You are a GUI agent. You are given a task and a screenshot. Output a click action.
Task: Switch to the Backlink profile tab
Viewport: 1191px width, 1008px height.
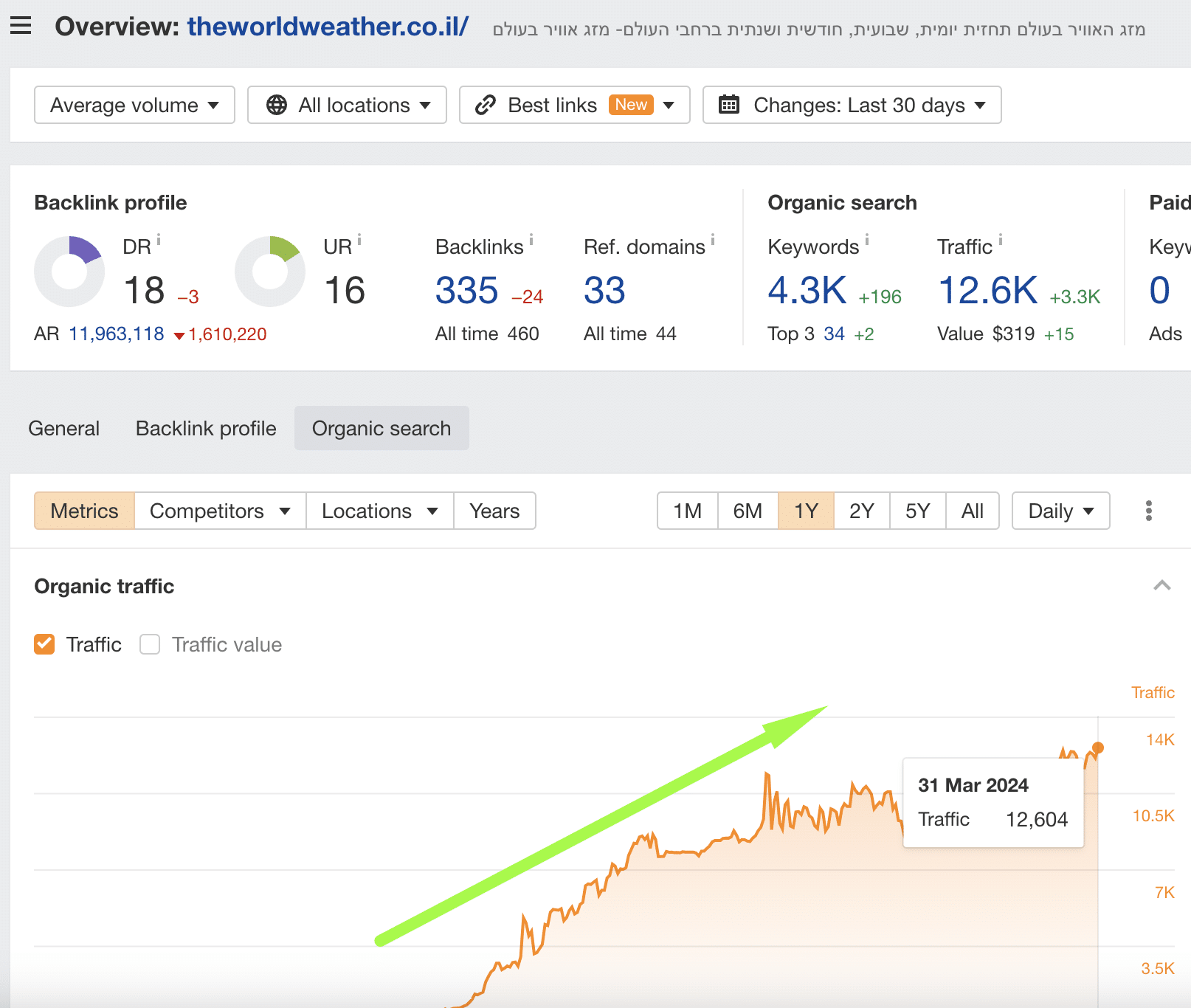coord(206,428)
